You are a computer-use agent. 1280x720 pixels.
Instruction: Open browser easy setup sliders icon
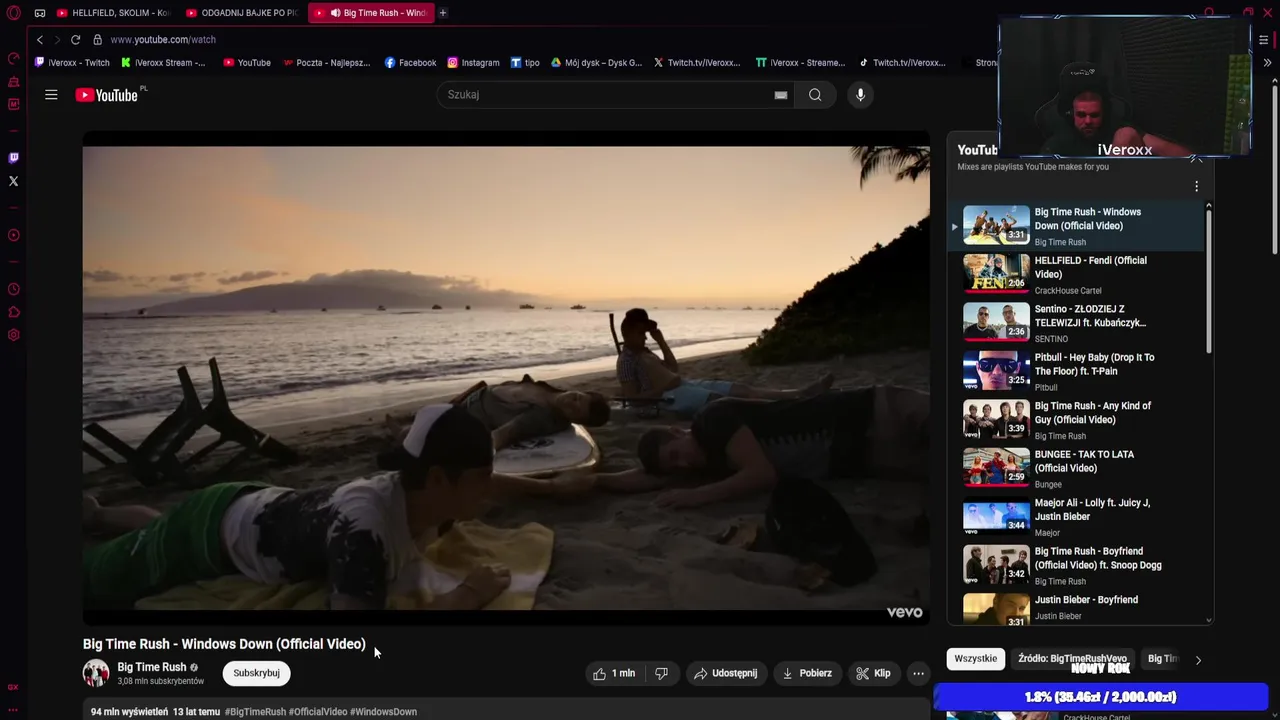click(x=1263, y=40)
